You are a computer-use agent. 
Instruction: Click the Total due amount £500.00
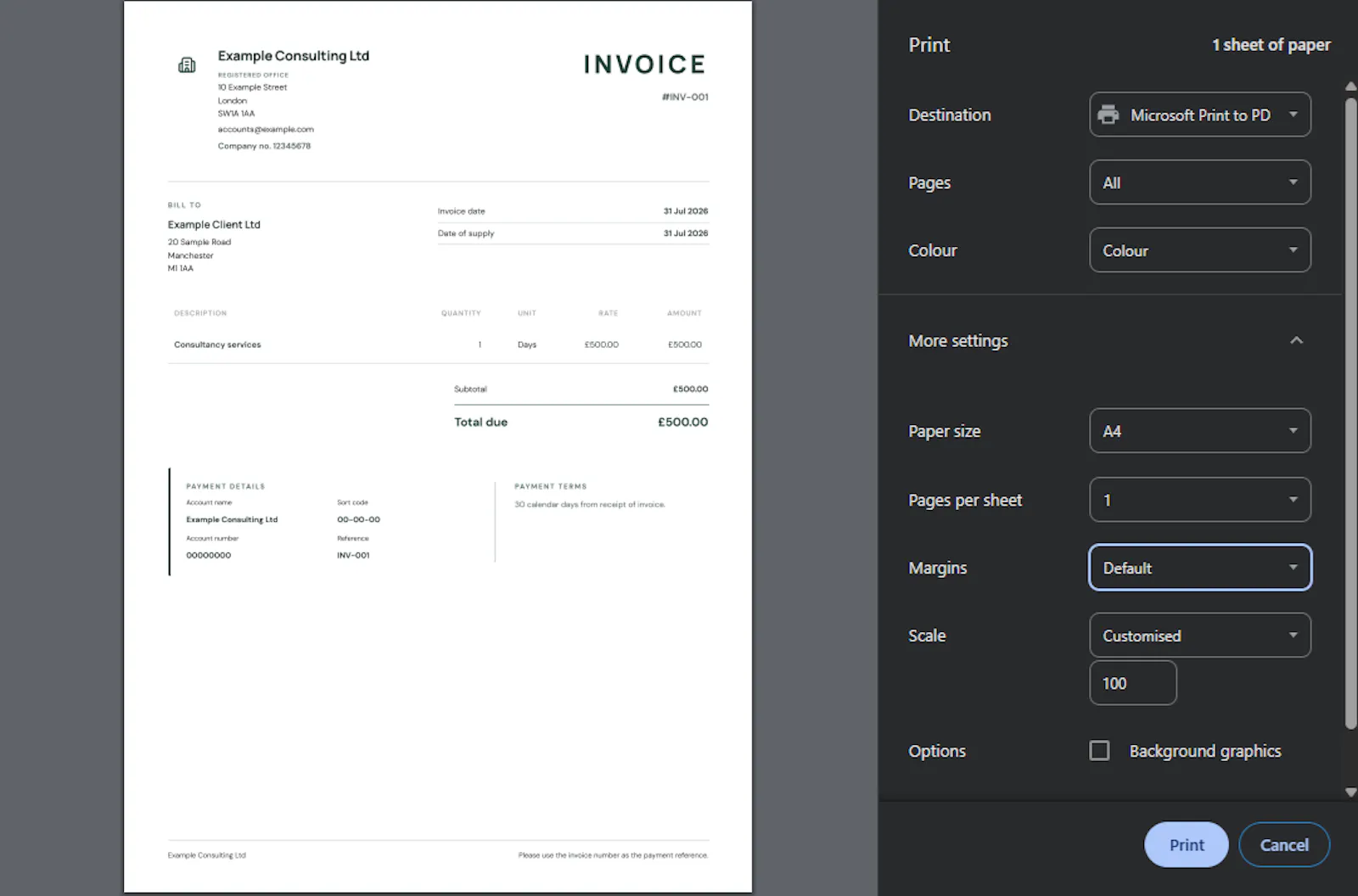pyautogui.click(x=683, y=422)
